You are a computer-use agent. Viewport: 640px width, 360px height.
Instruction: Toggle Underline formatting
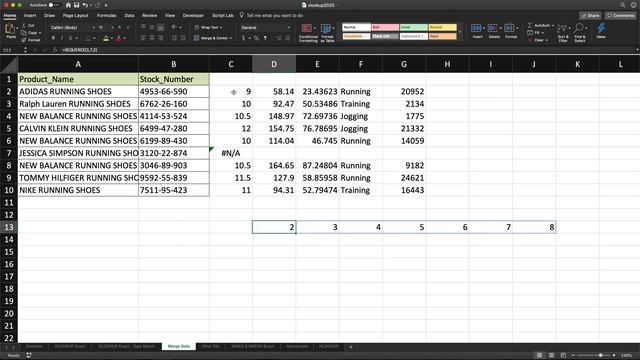(70, 38)
